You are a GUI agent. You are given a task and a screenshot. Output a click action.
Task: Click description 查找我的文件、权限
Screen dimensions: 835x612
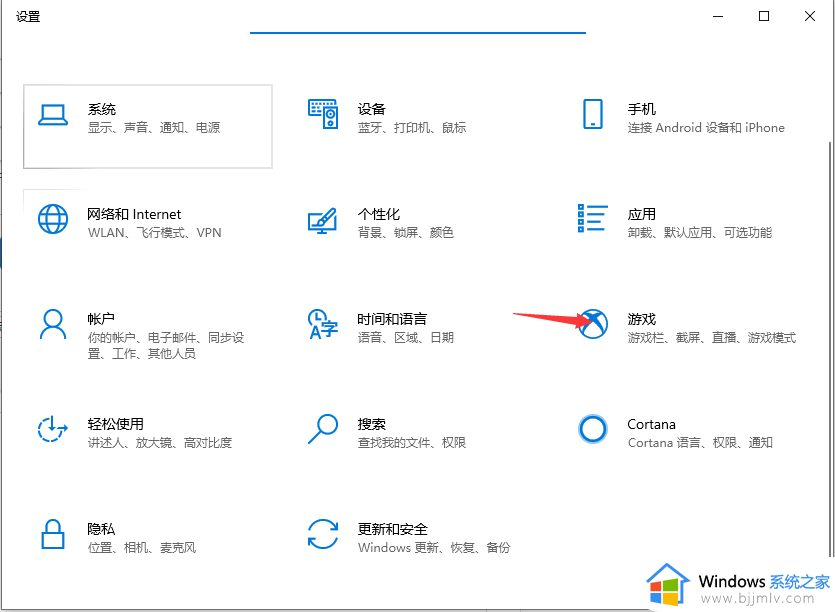point(412,443)
